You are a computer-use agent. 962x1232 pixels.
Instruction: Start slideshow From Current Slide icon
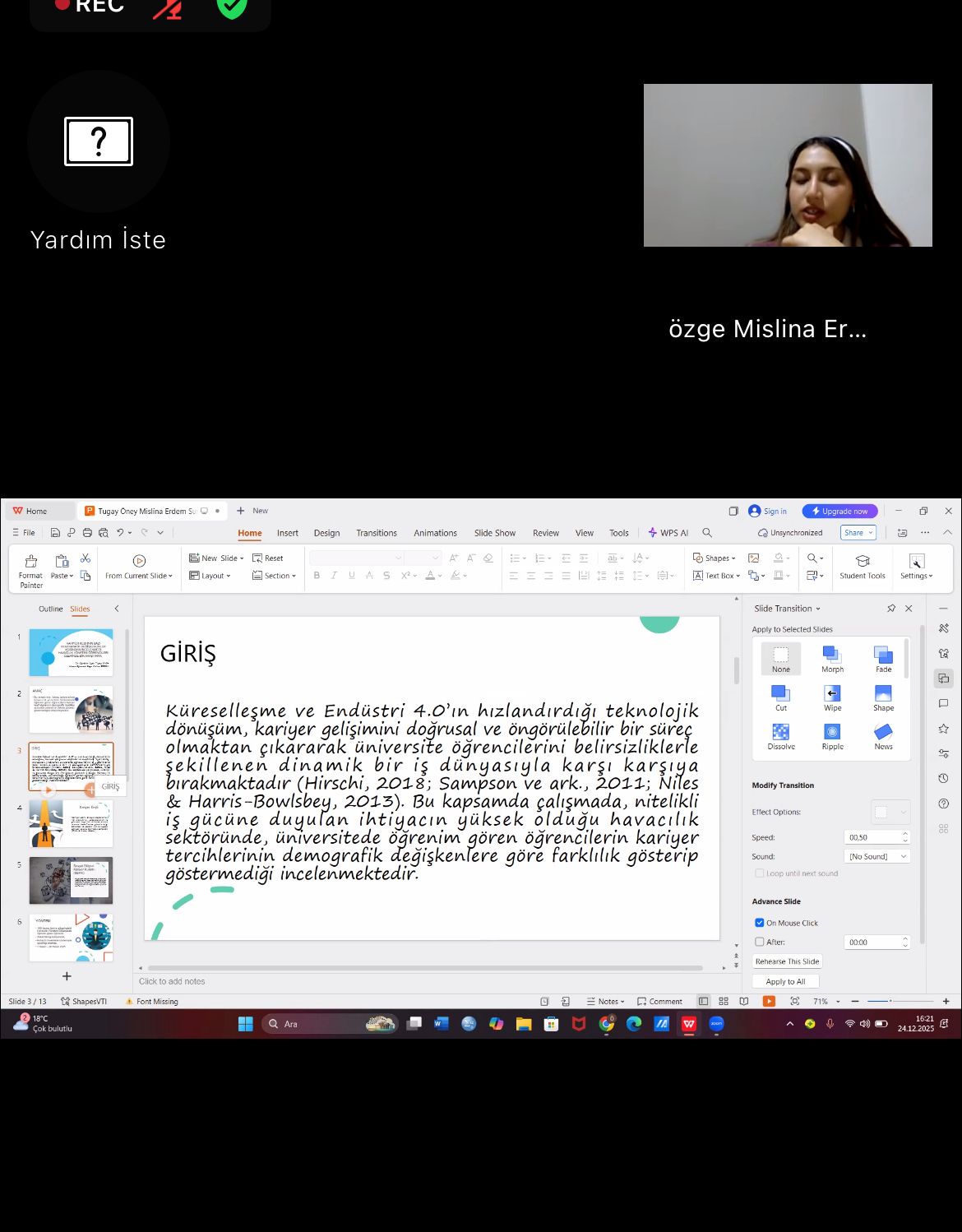139,561
